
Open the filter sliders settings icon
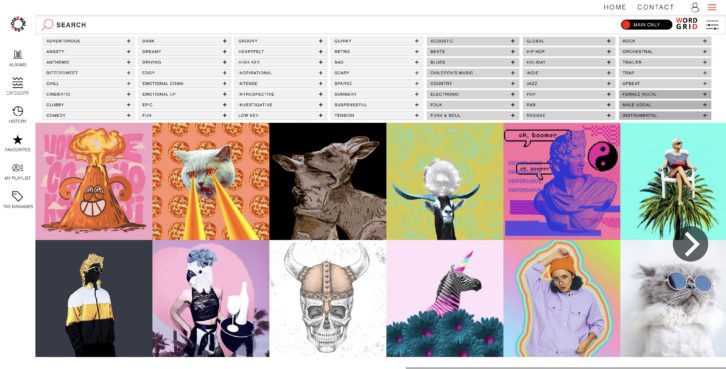tap(712, 25)
